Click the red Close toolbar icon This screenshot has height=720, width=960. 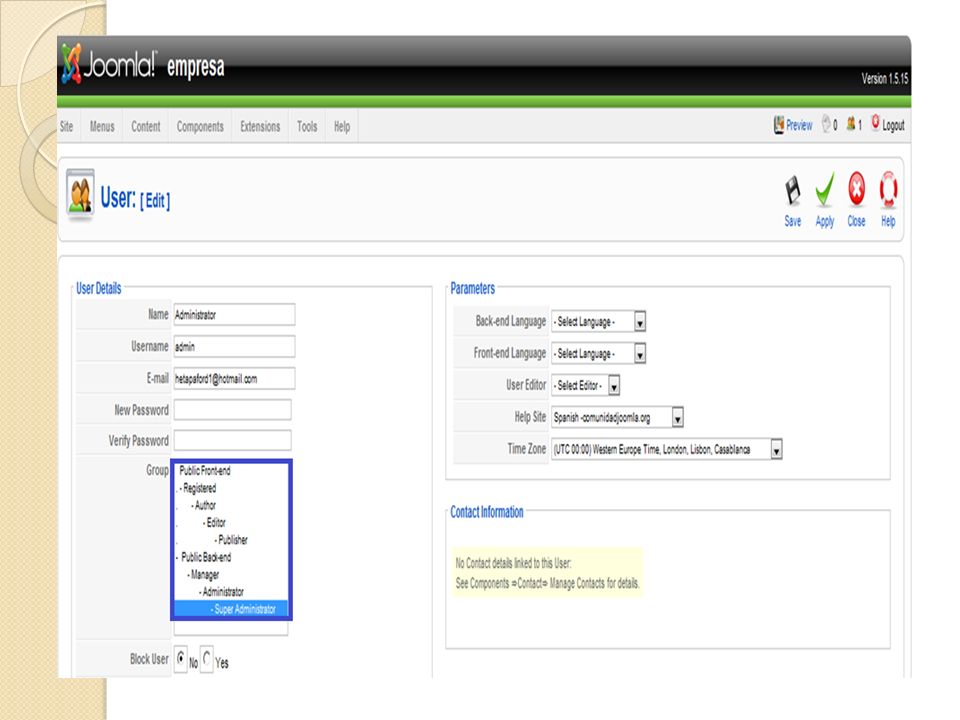coord(857,189)
